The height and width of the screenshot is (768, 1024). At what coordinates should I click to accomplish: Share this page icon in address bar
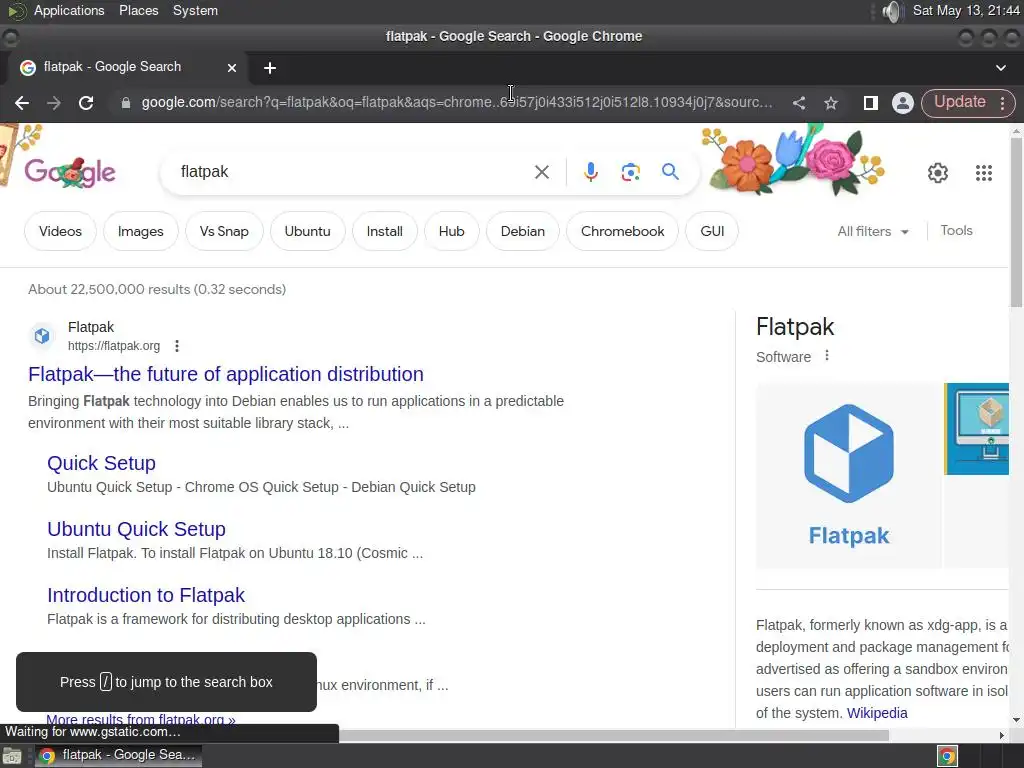799,103
